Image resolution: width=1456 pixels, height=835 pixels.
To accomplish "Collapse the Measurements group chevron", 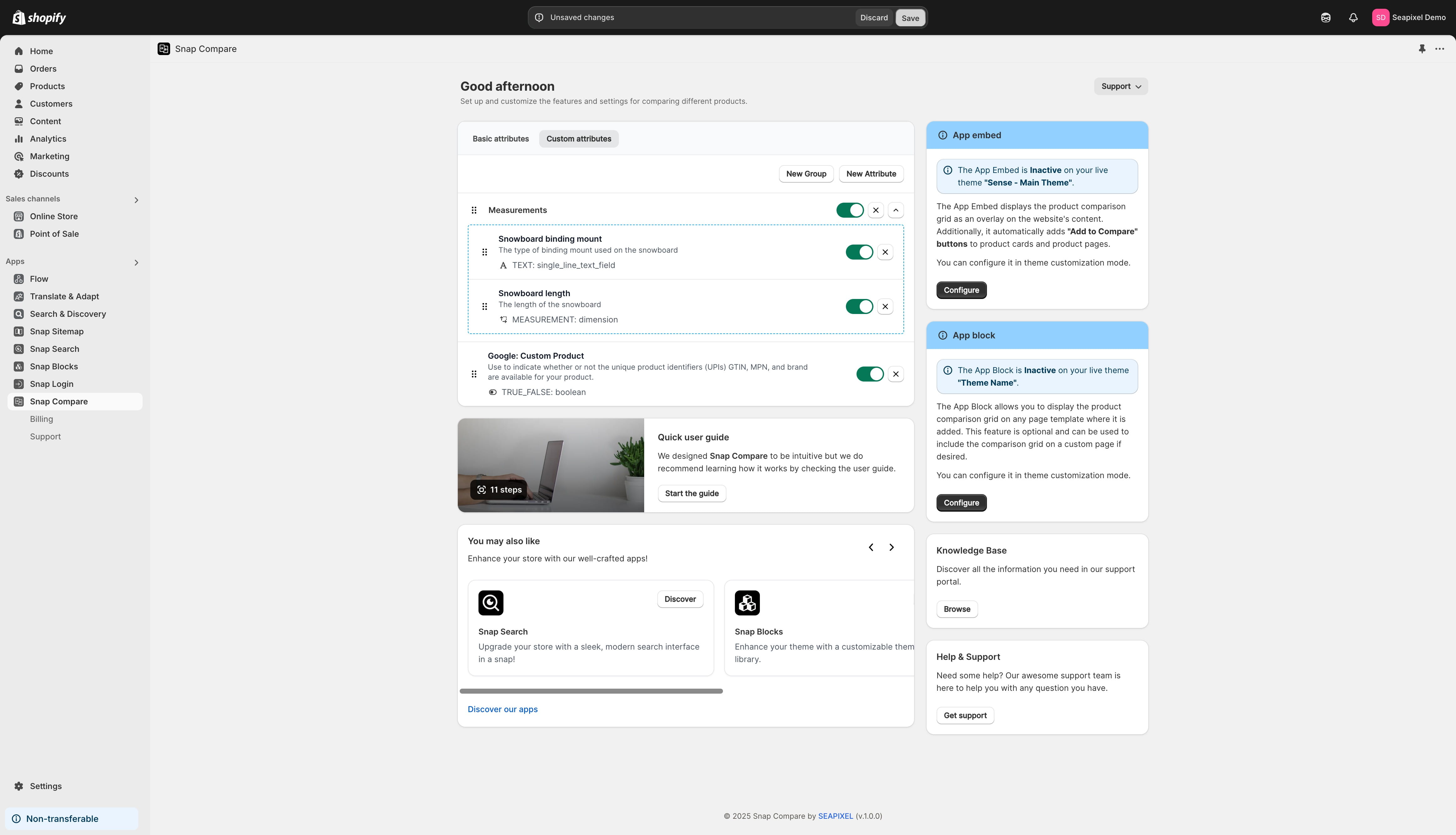I will (x=895, y=210).
